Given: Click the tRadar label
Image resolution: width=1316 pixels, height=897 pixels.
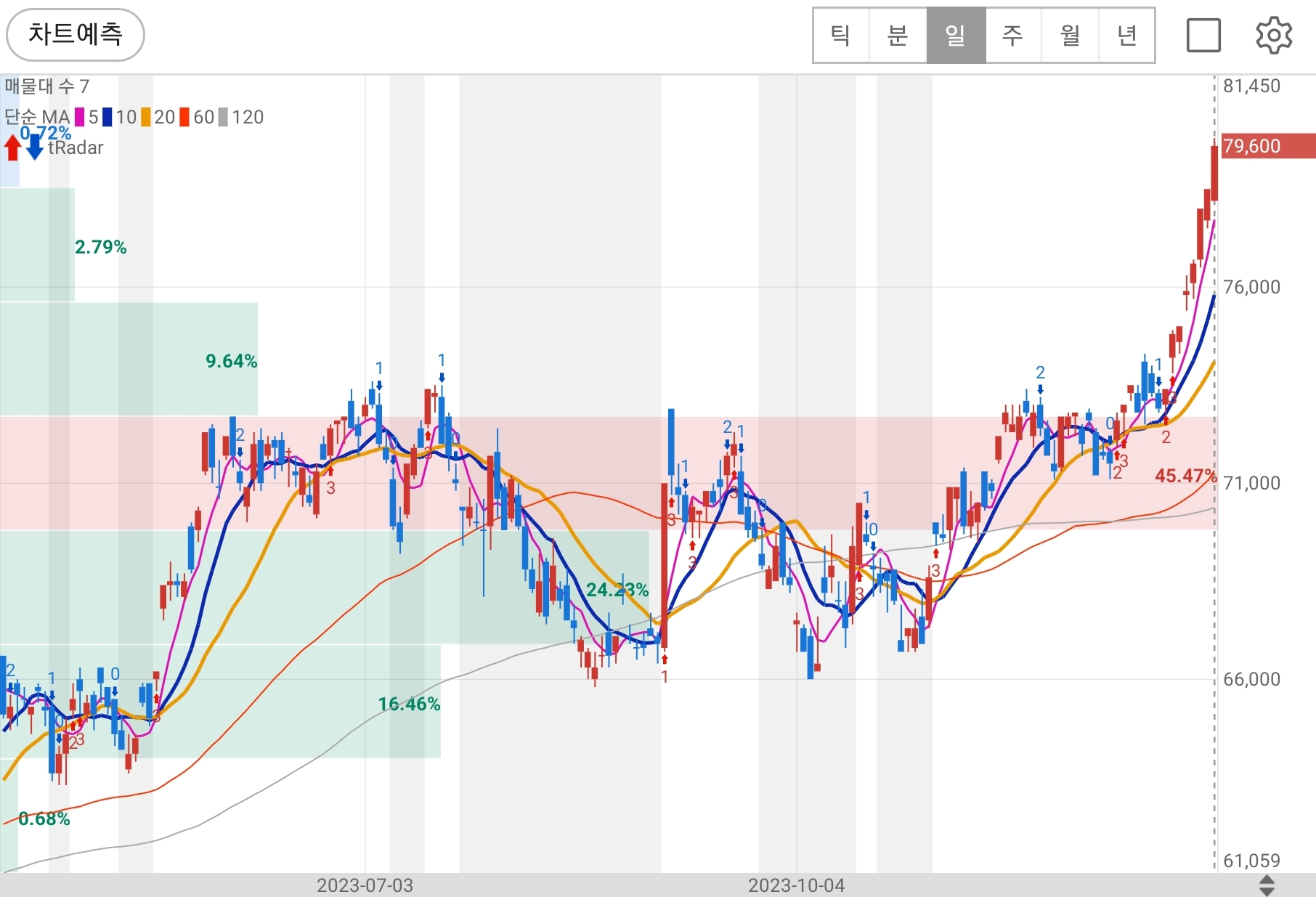Looking at the screenshot, I should [76, 148].
